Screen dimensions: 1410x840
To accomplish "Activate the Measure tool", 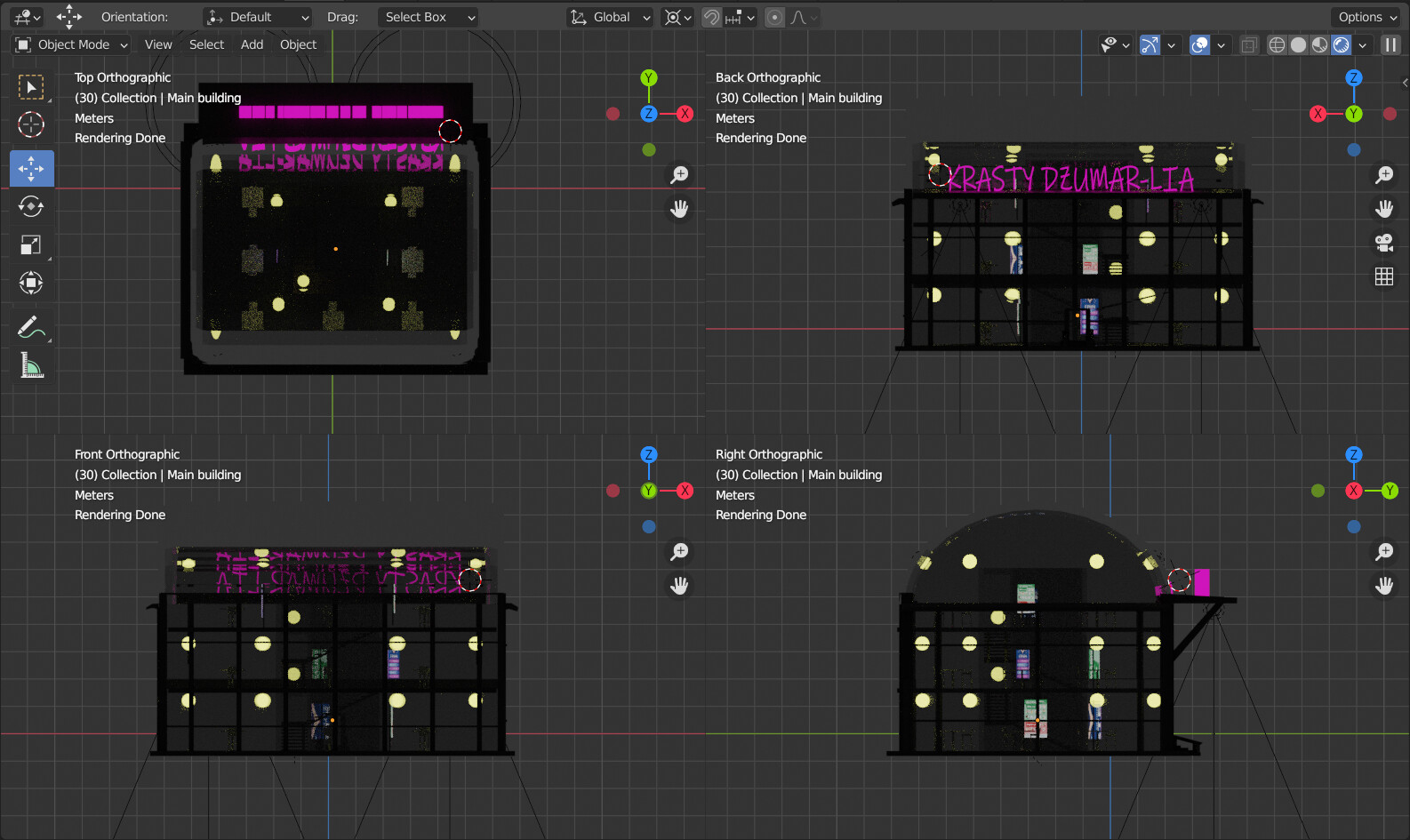I will [31, 365].
